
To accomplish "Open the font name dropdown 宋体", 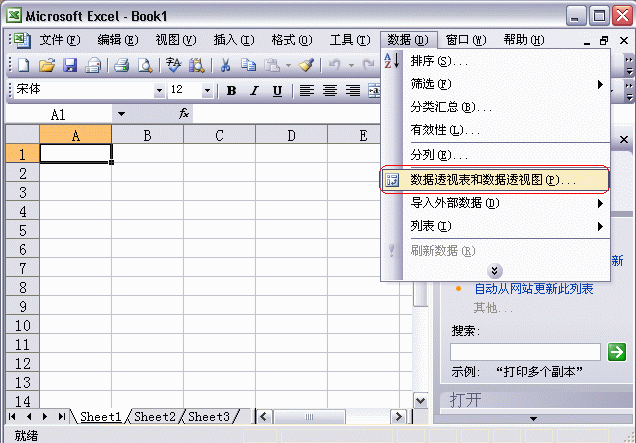I will 159,90.
